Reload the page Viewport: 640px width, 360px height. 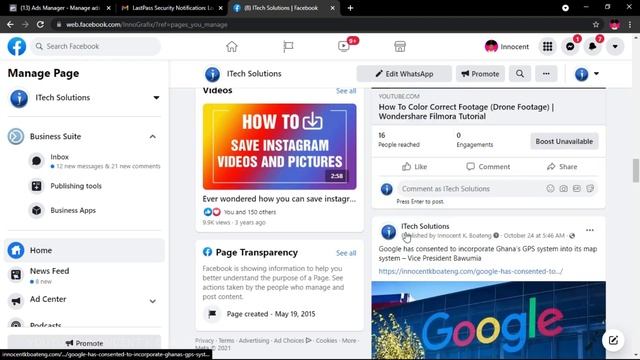[40, 24]
